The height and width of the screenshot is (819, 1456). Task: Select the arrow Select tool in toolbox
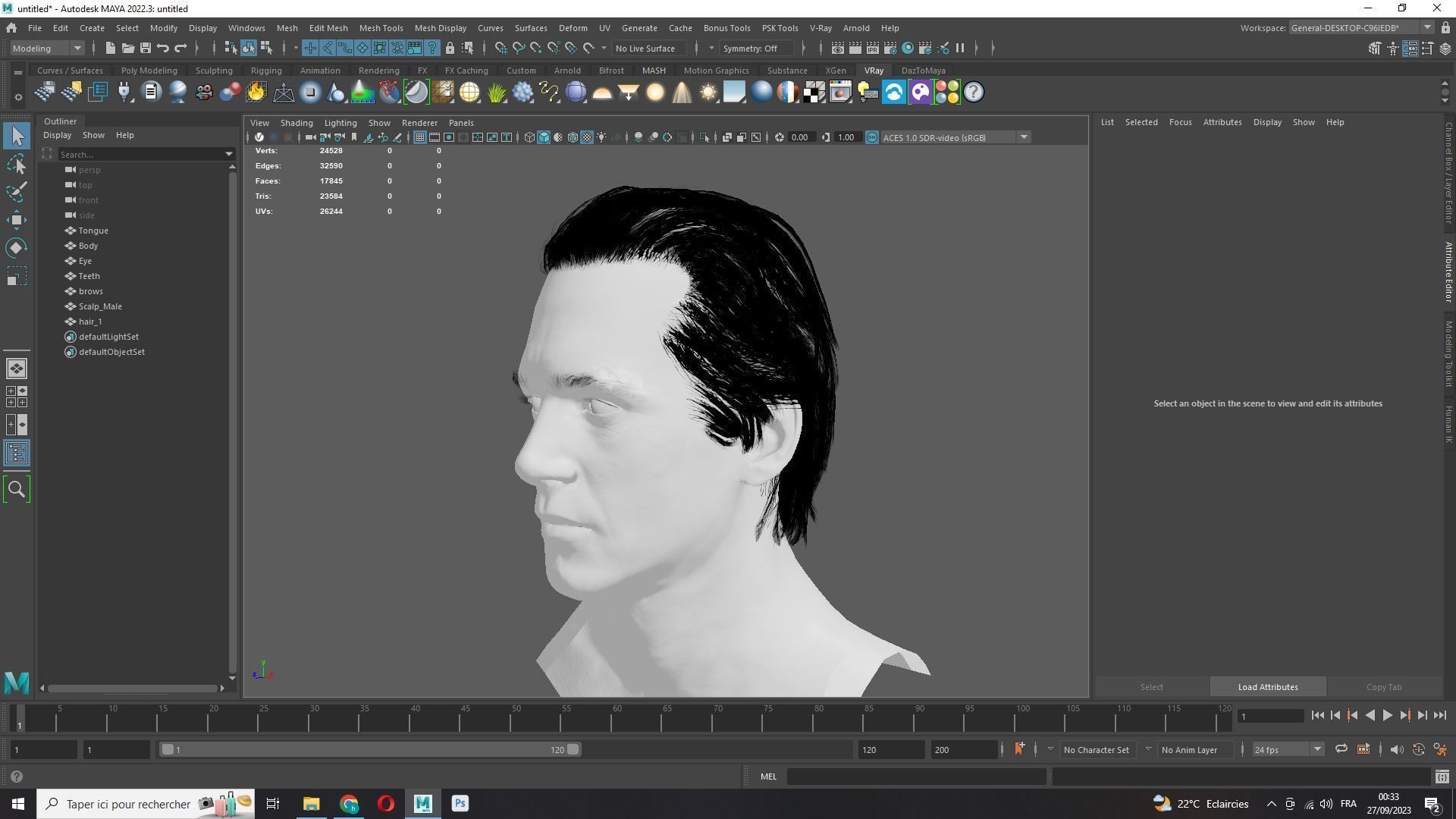point(17,136)
